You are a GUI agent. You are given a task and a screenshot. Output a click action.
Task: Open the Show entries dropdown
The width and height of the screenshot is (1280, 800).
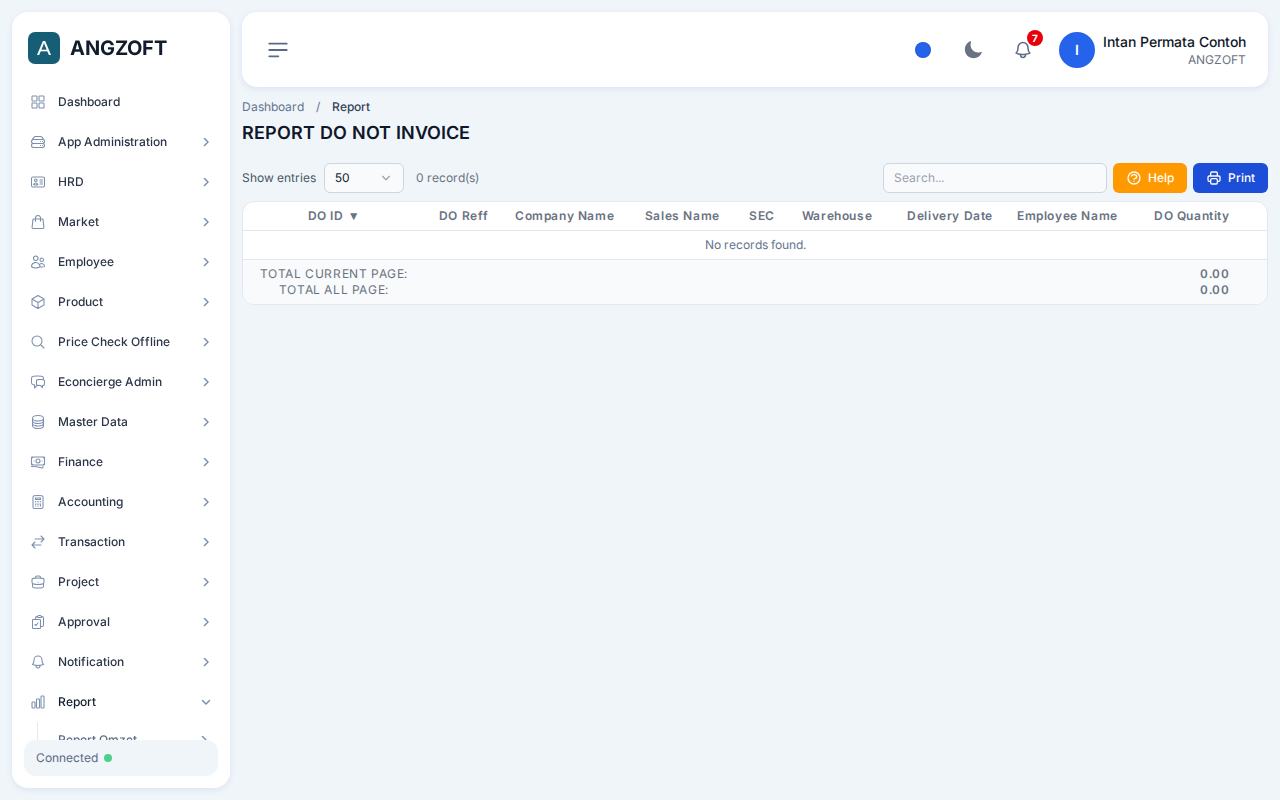coord(364,178)
